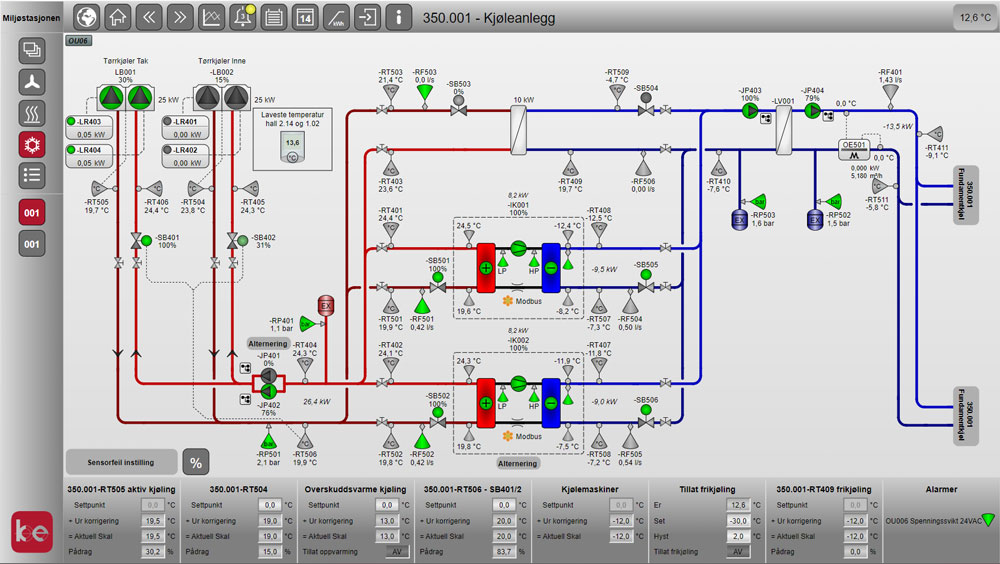Click the JP402 pump symbol
The width and height of the screenshot is (1000, 564).
(268, 390)
